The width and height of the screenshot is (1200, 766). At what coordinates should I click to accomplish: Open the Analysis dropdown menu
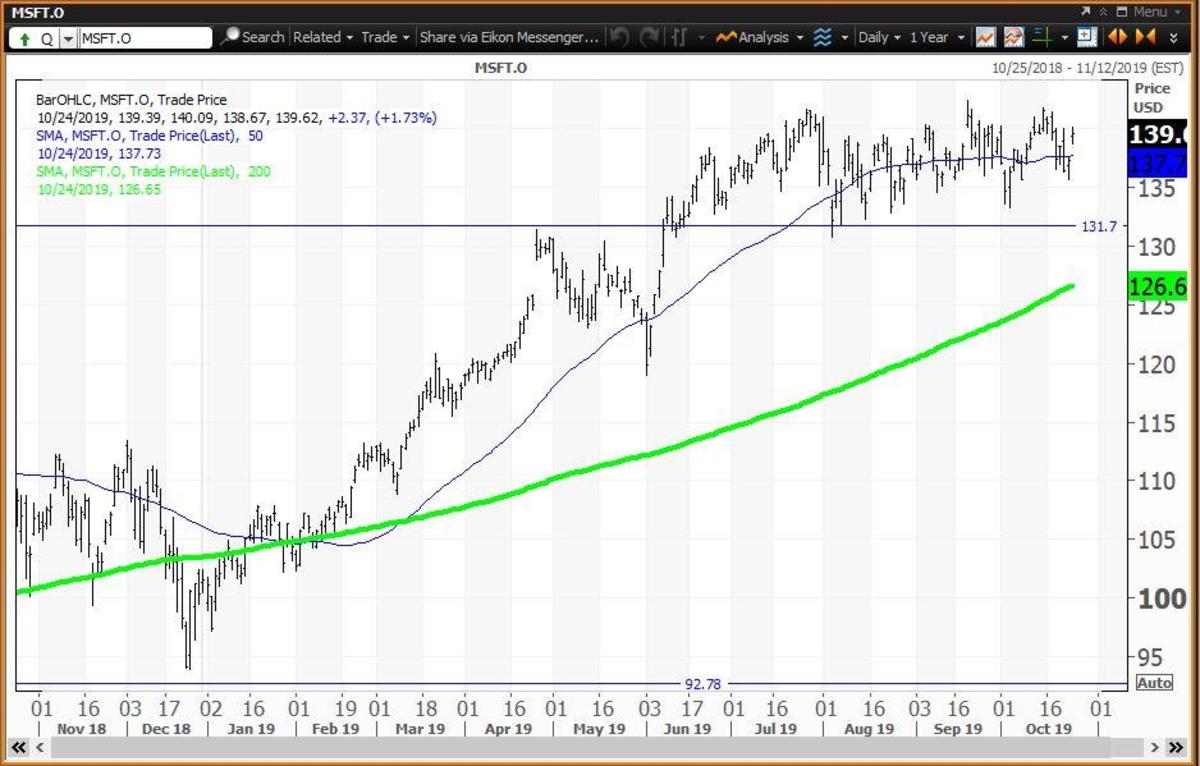(x=761, y=37)
